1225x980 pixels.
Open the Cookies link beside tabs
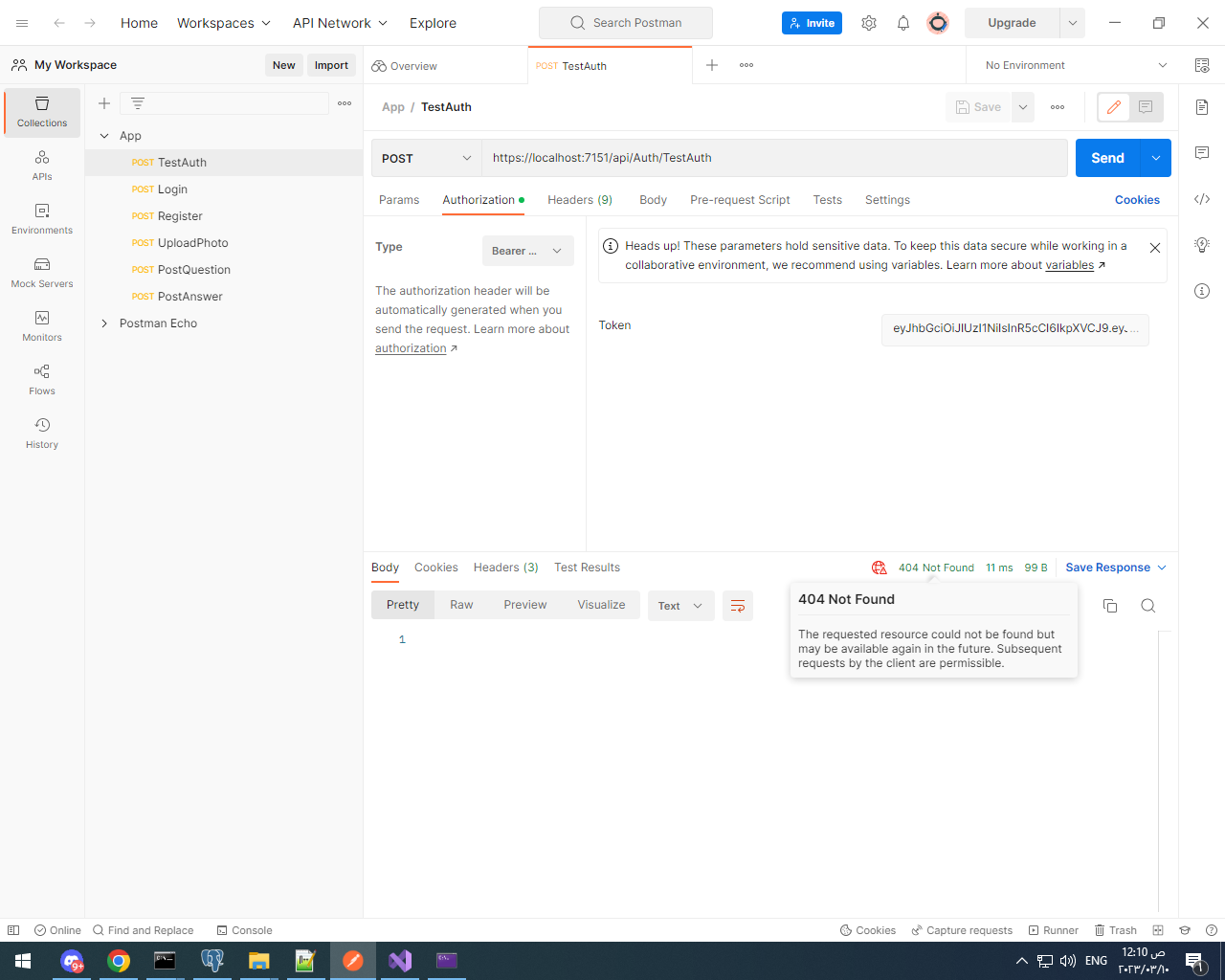point(1137,200)
